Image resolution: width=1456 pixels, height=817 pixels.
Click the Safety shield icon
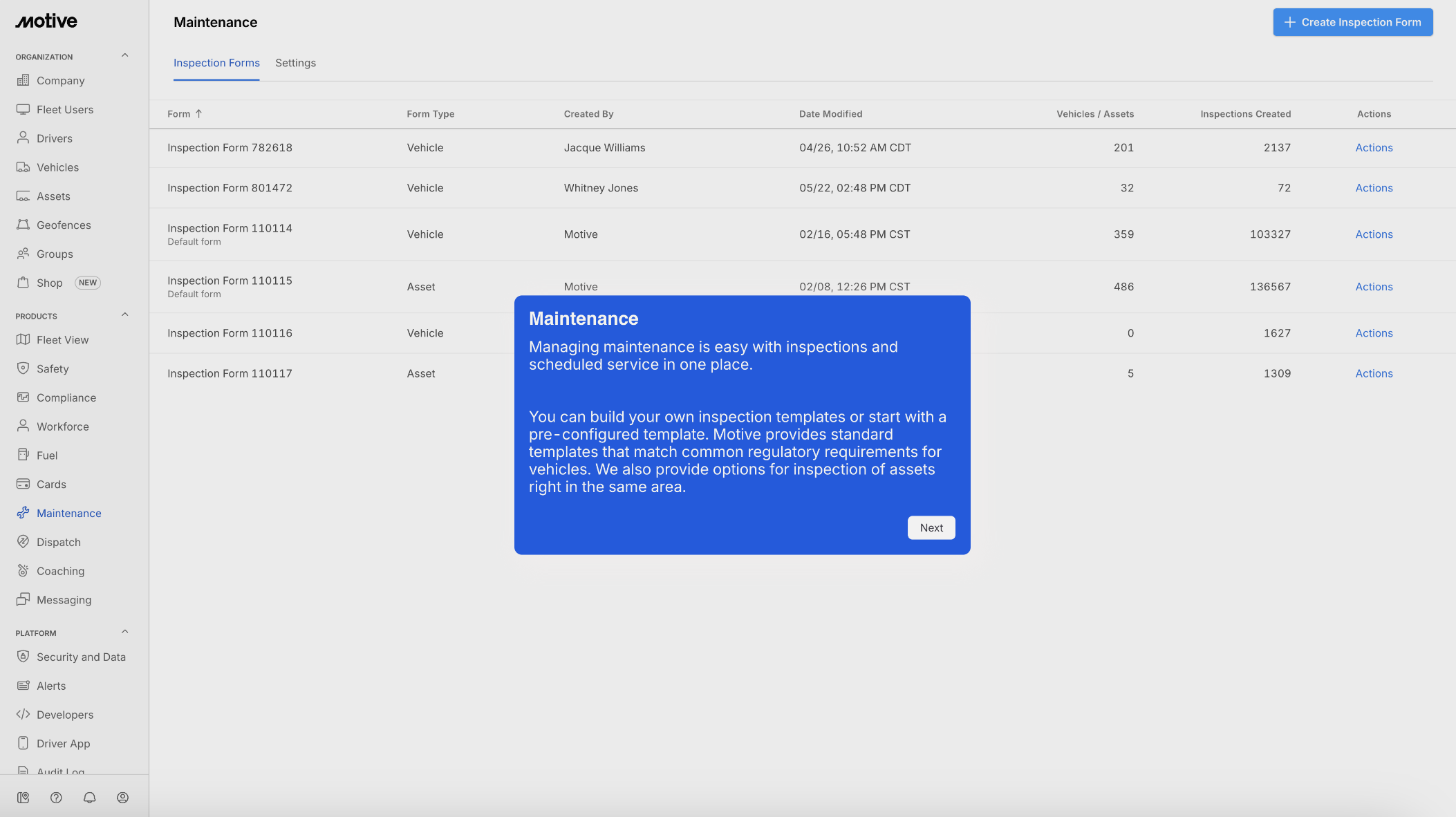(x=23, y=368)
